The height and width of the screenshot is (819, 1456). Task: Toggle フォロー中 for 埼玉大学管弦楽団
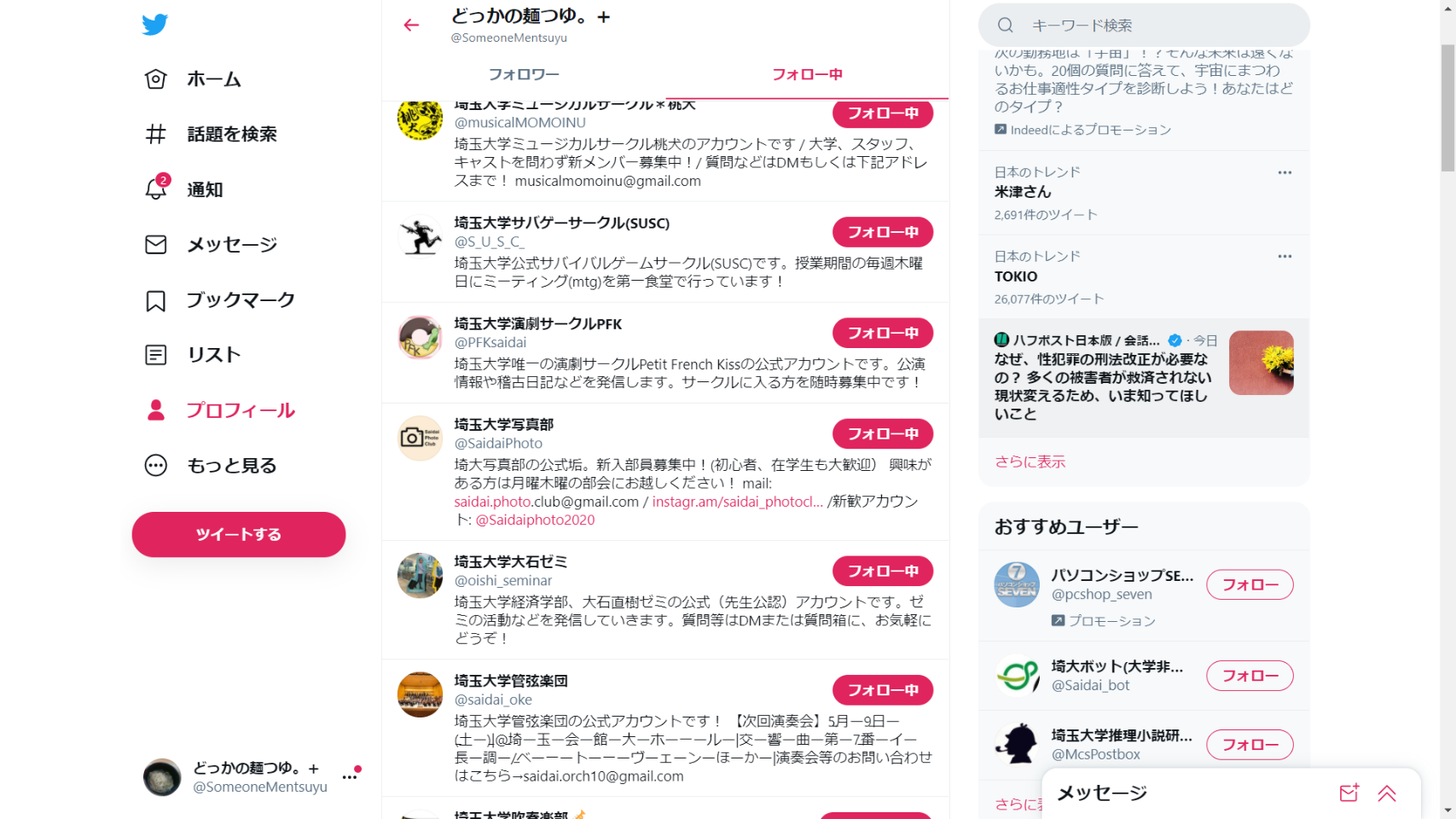883,690
